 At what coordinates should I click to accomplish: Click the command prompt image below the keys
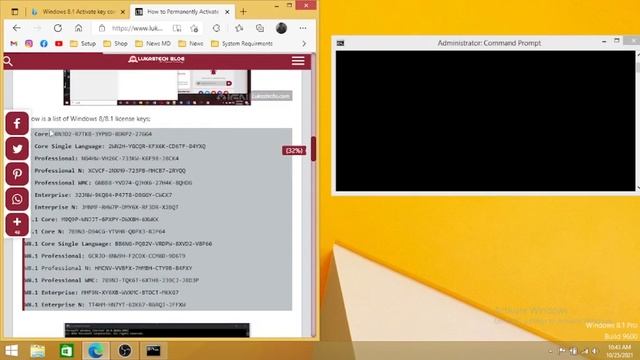click(x=157, y=330)
